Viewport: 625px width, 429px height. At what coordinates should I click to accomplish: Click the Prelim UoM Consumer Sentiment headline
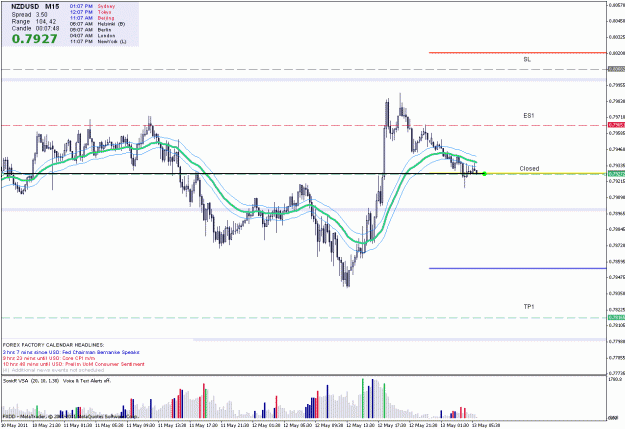[x=74, y=364]
